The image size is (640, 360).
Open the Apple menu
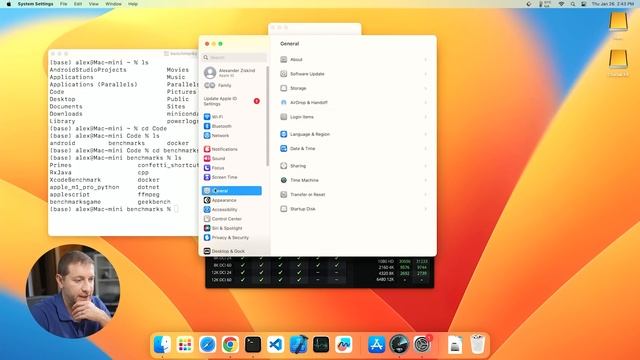9,4
